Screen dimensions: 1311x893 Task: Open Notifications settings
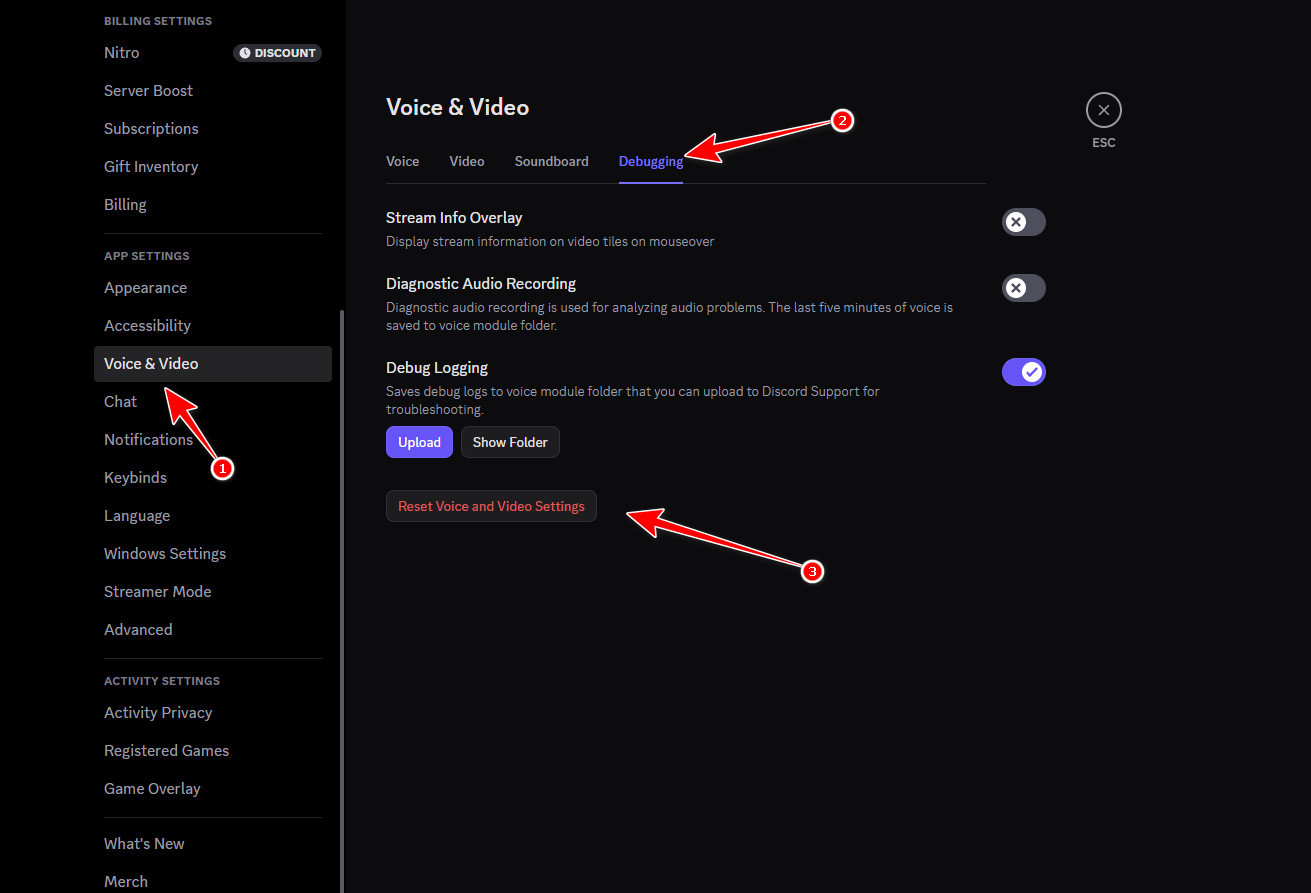(x=213, y=440)
